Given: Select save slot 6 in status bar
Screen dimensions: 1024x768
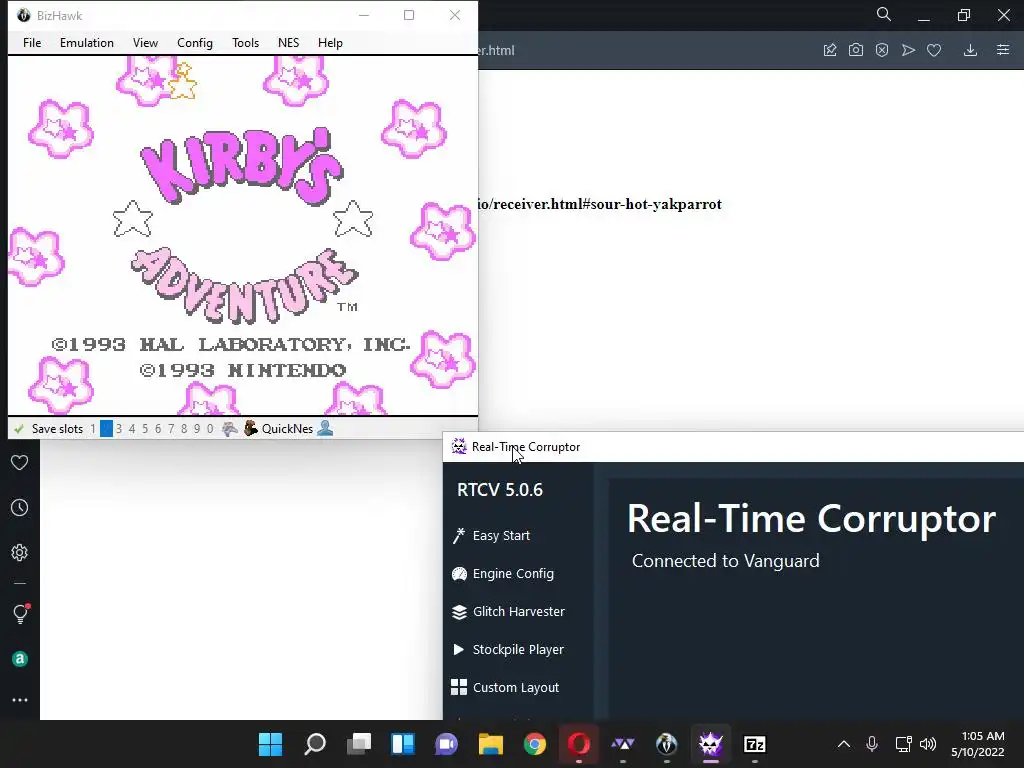Looking at the screenshot, I should [158, 429].
